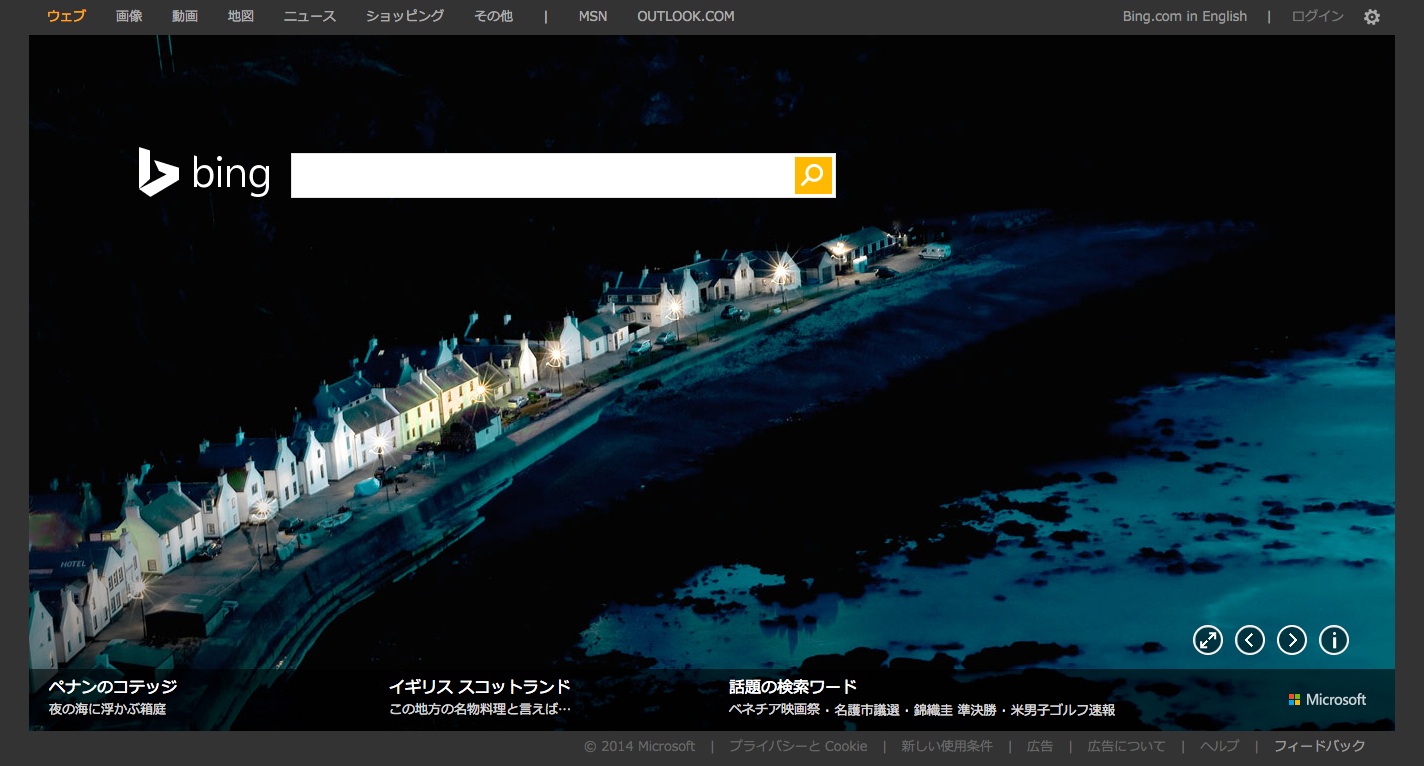Go to the 地図 (Maps) section
The height and width of the screenshot is (766, 1424).
pyautogui.click(x=241, y=16)
